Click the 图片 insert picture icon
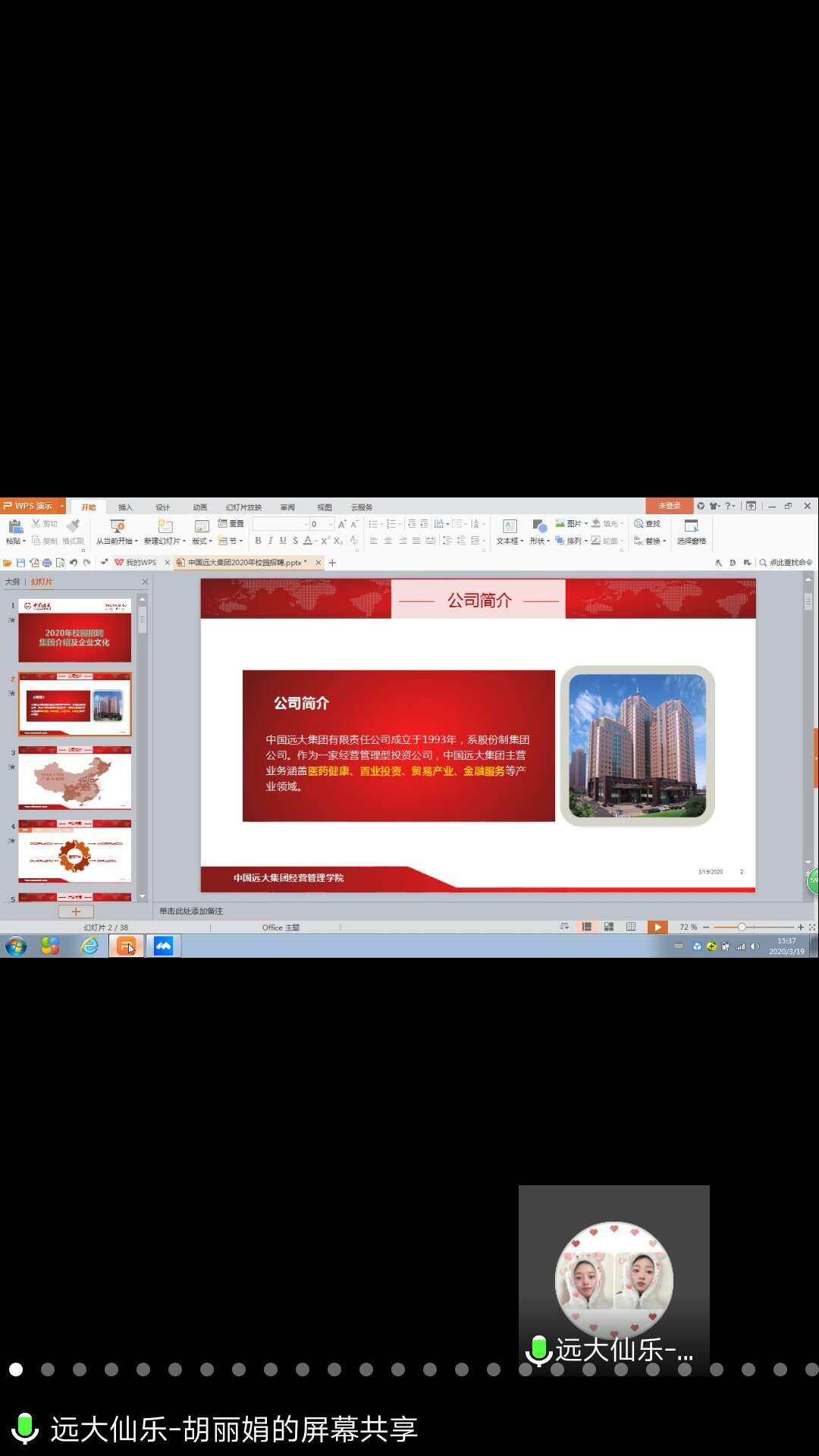Screen dimensions: 819x1456 click(560, 523)
